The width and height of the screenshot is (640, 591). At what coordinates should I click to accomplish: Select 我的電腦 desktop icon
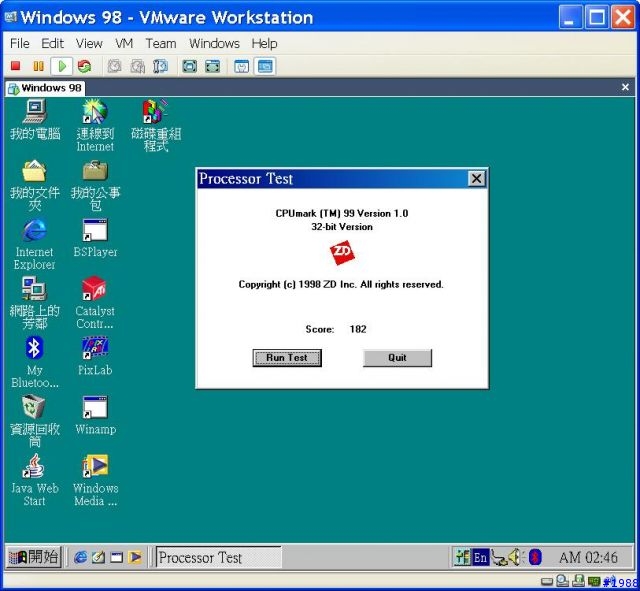35,120
